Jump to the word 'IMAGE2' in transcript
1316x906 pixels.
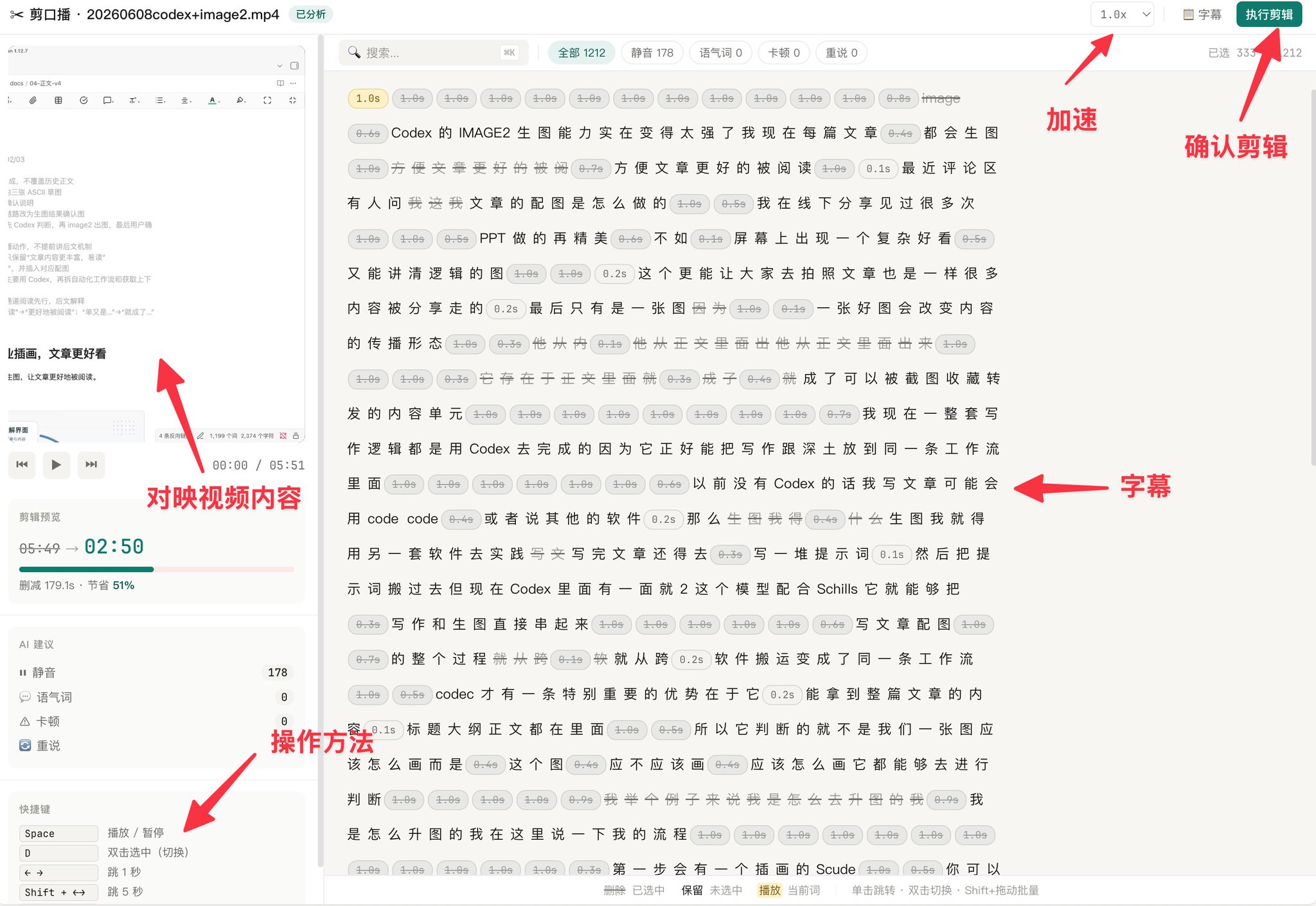point(485,133)
